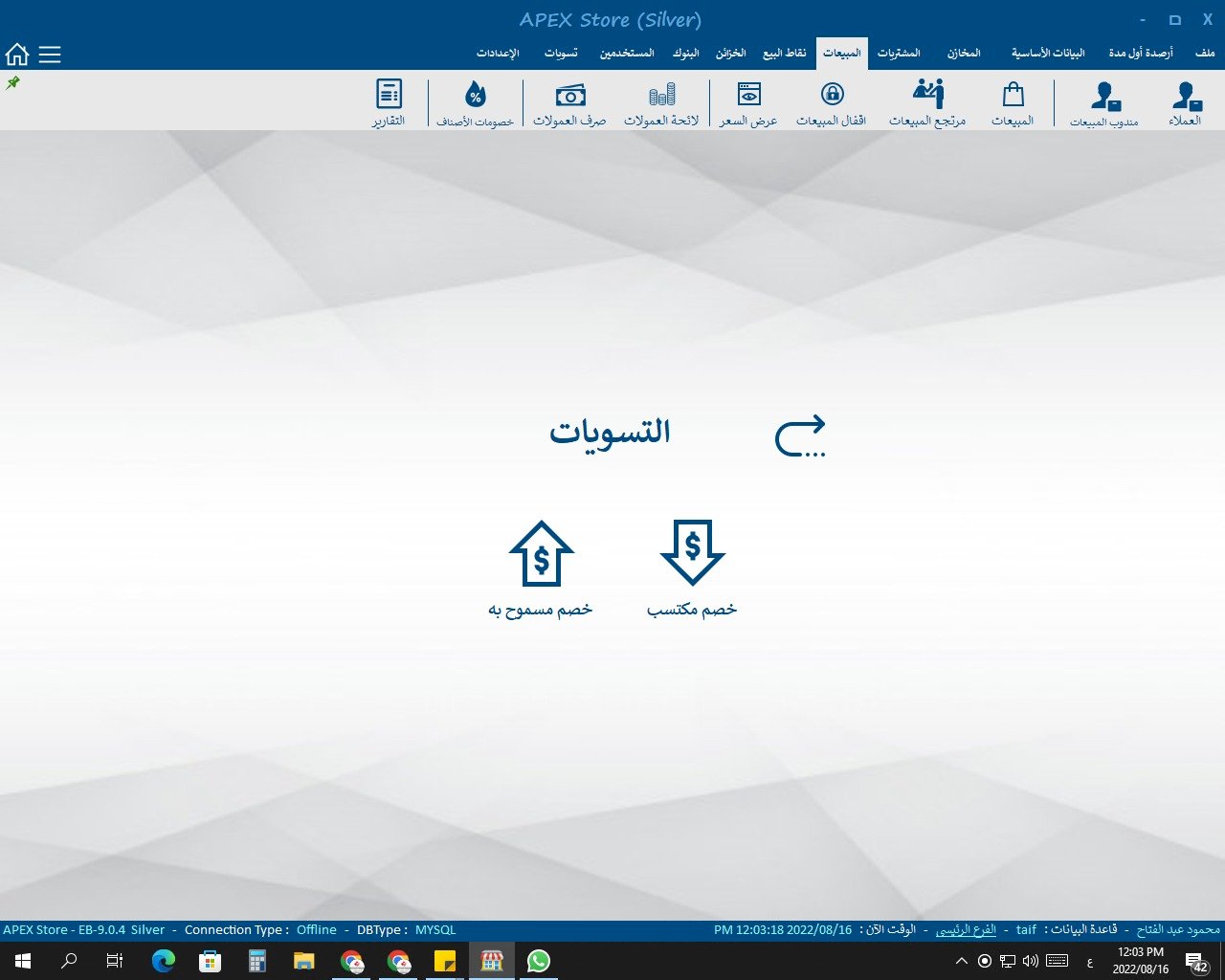Click the back arrow beside التسويات
Screen dimensions: 1225x980
[x=800, y=435]
